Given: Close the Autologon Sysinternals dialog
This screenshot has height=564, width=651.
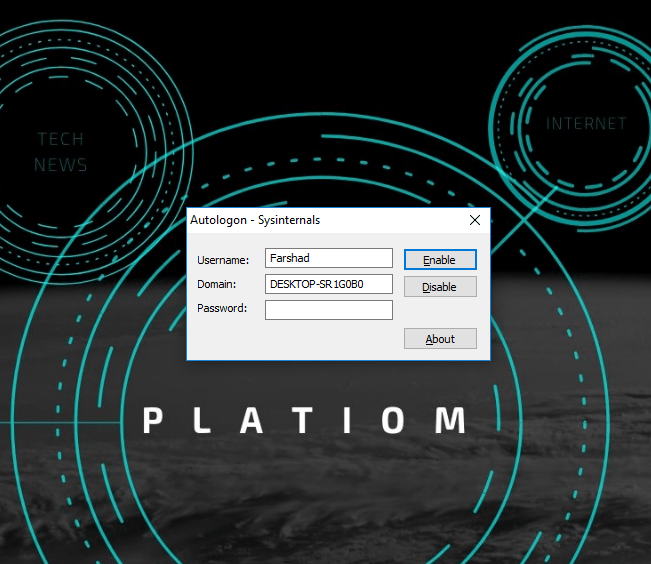Looking at the screenshot, I should pyautogui.click(x=475, y=220).
